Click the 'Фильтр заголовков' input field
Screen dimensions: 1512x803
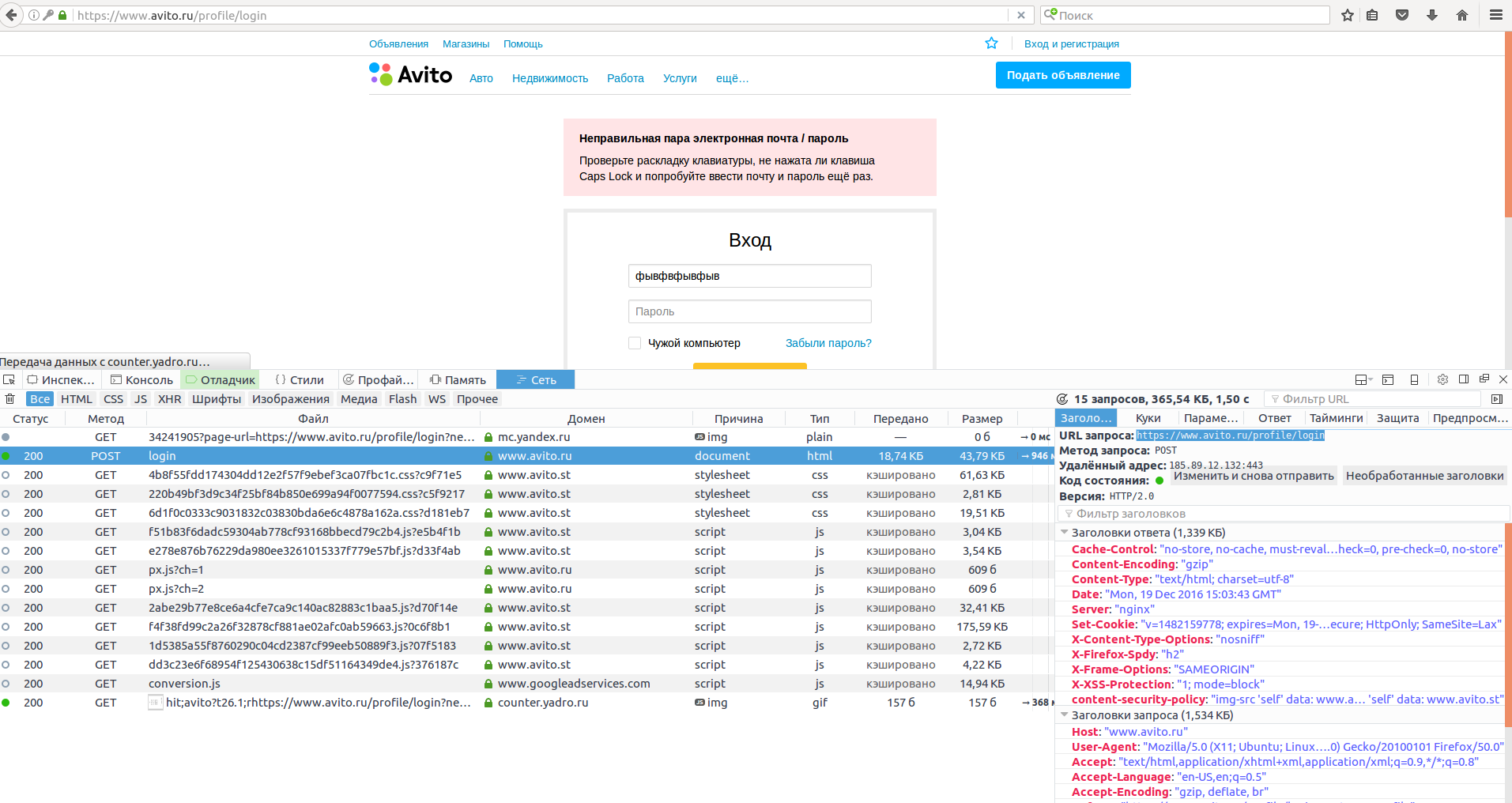pos(1284,514)
